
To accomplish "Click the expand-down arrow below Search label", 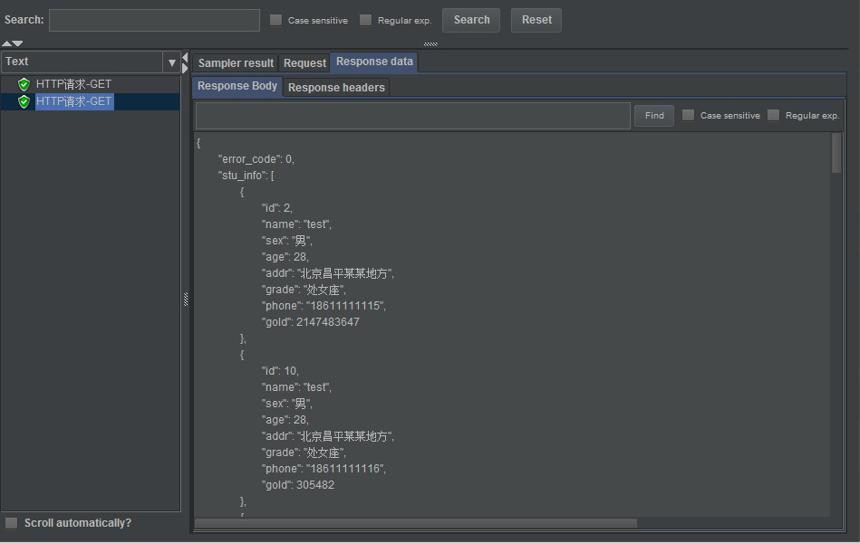I will (x=18, y=43).
